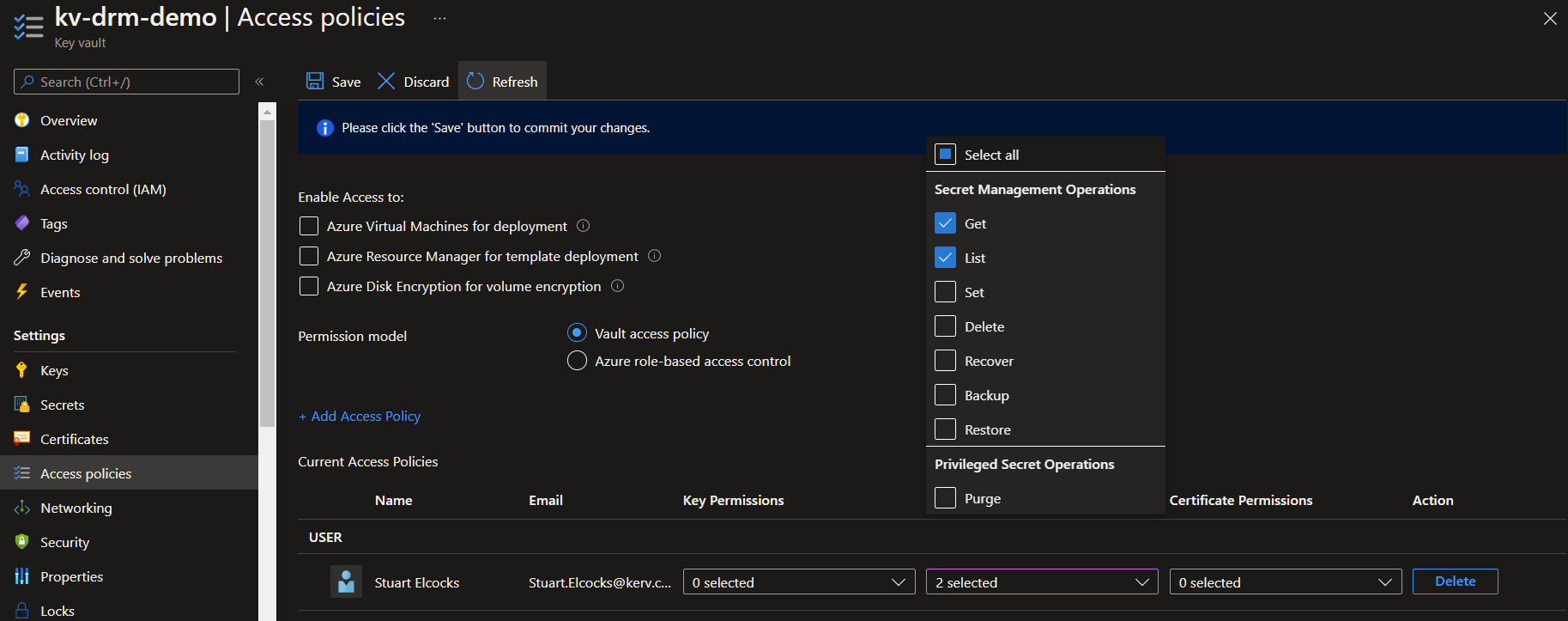Click info icon beside Azure Resource Manager

click(x=655, y=256)
